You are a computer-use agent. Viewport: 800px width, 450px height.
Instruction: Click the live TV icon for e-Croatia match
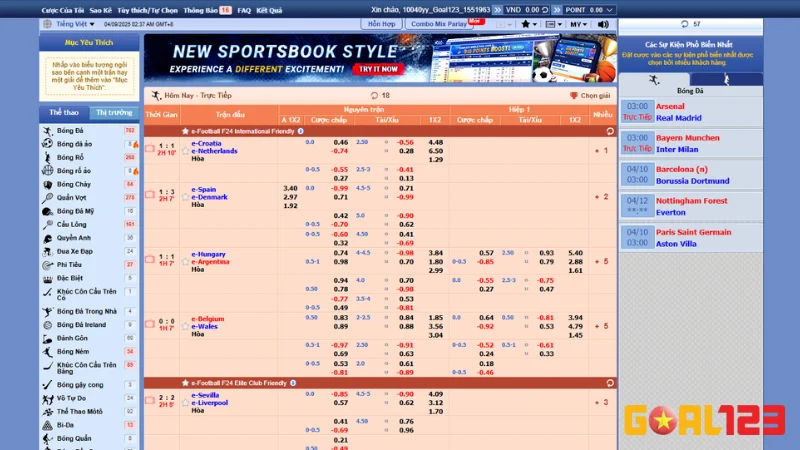150,148
